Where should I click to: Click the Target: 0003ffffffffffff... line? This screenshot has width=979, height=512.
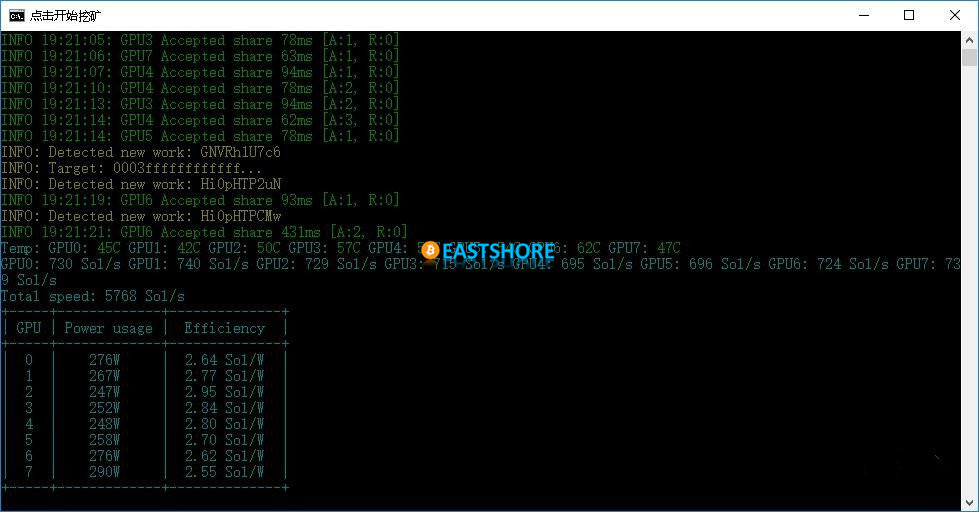[x=132, y=168]
